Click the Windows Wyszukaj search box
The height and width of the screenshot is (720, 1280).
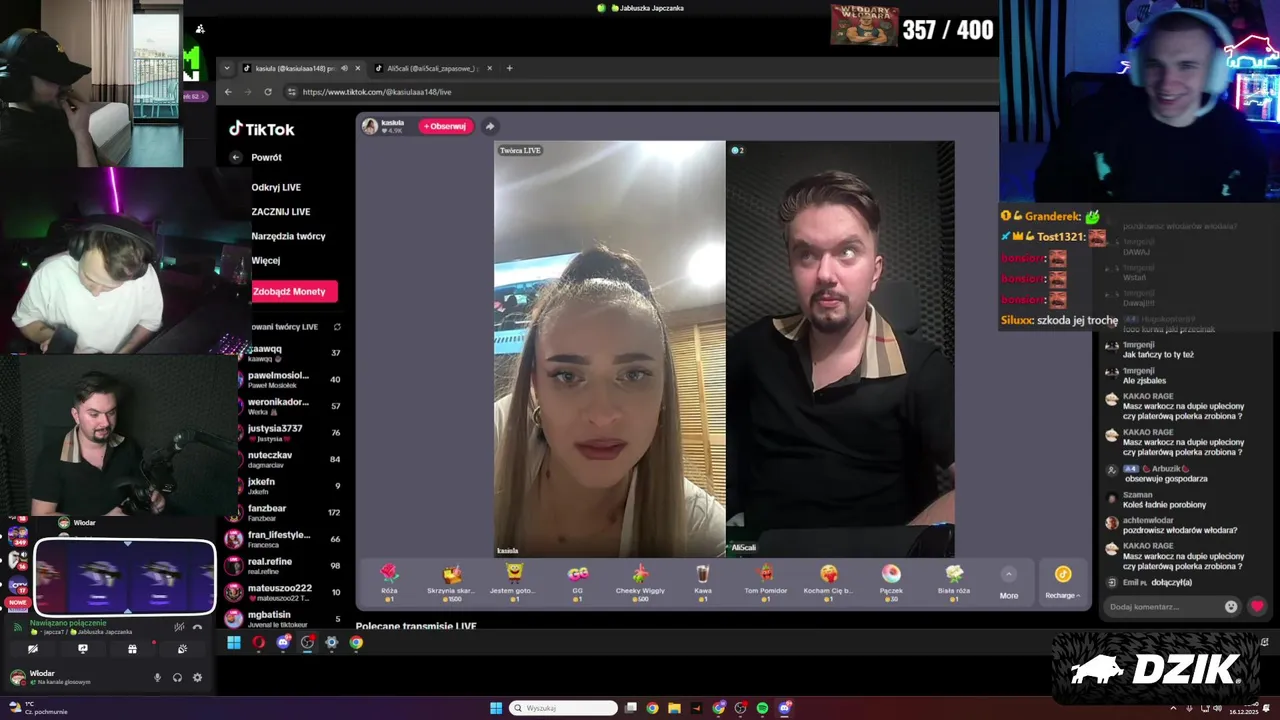(564, 708)
